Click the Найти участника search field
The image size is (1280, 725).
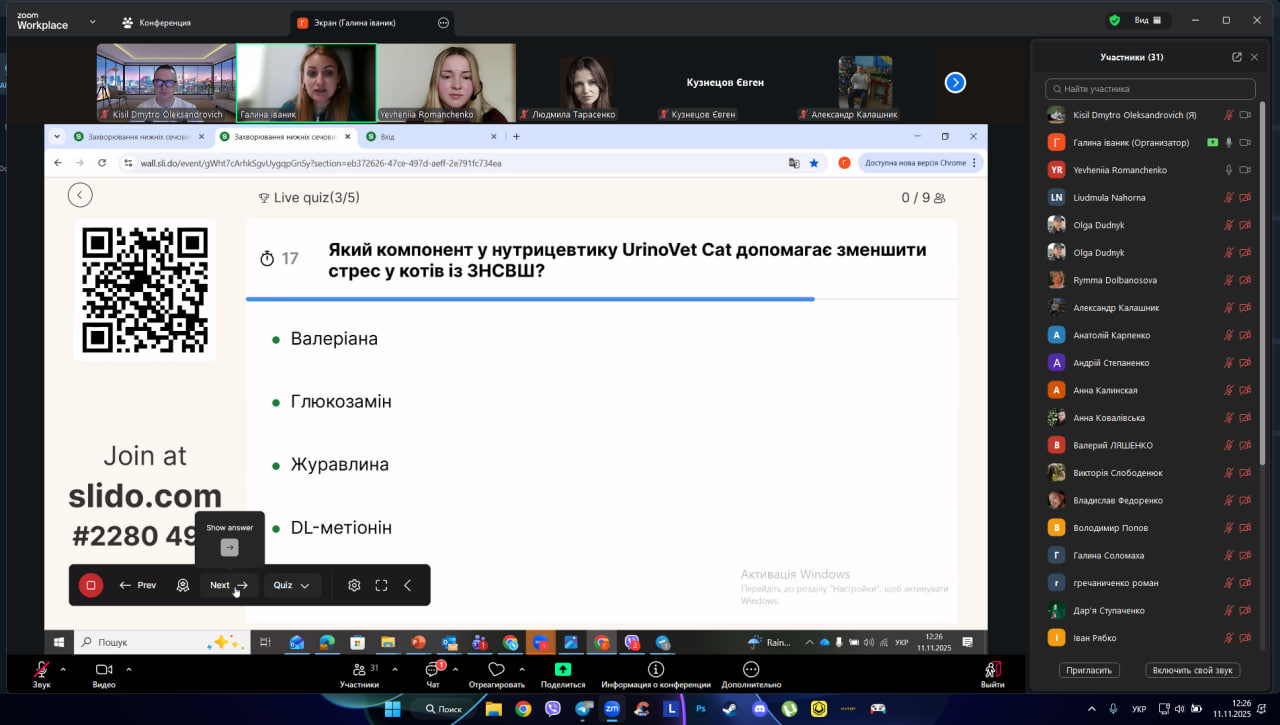[1150, 89]
